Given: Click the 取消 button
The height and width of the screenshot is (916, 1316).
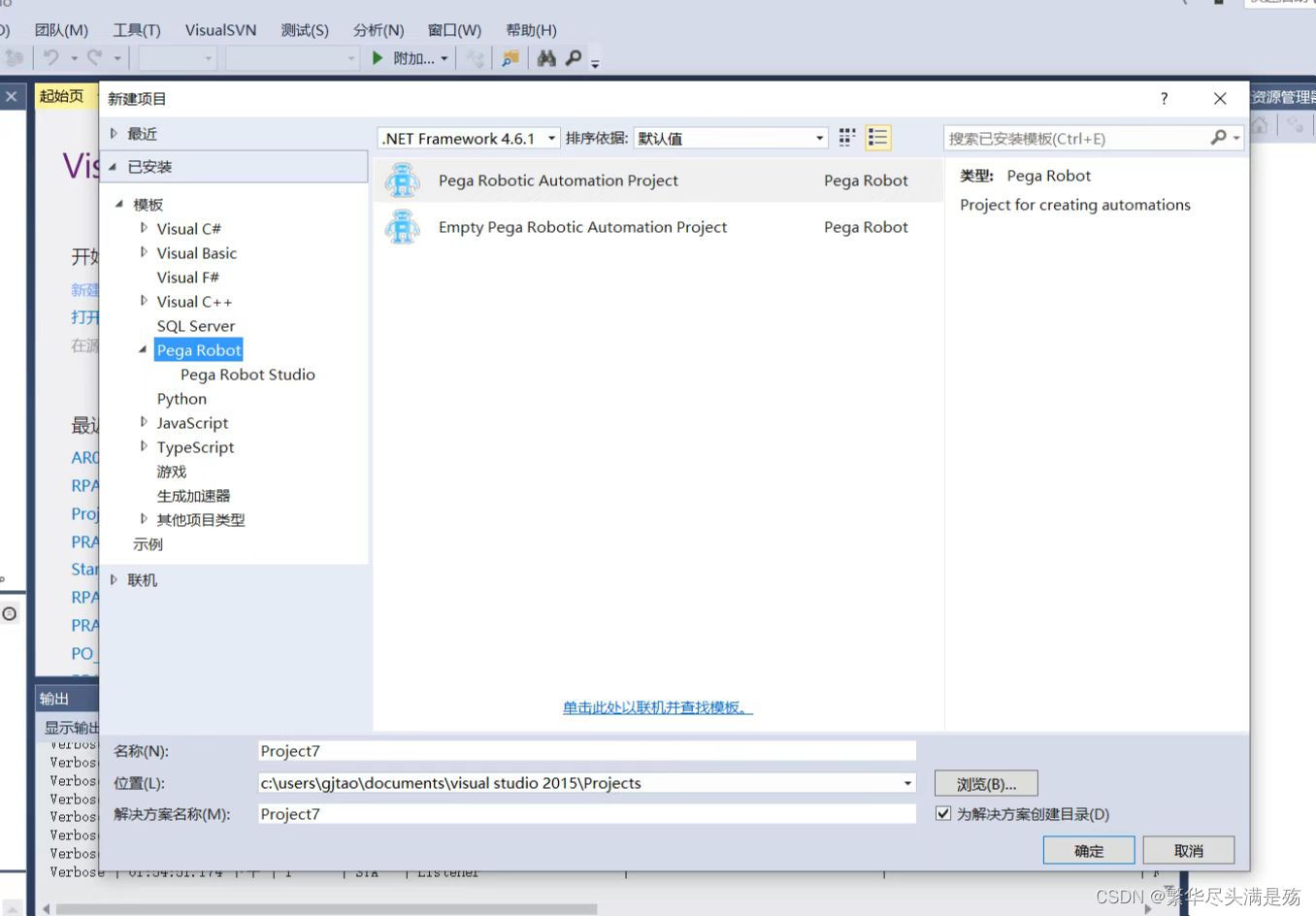Looking at the screenshot, I should click(1189, 850).
